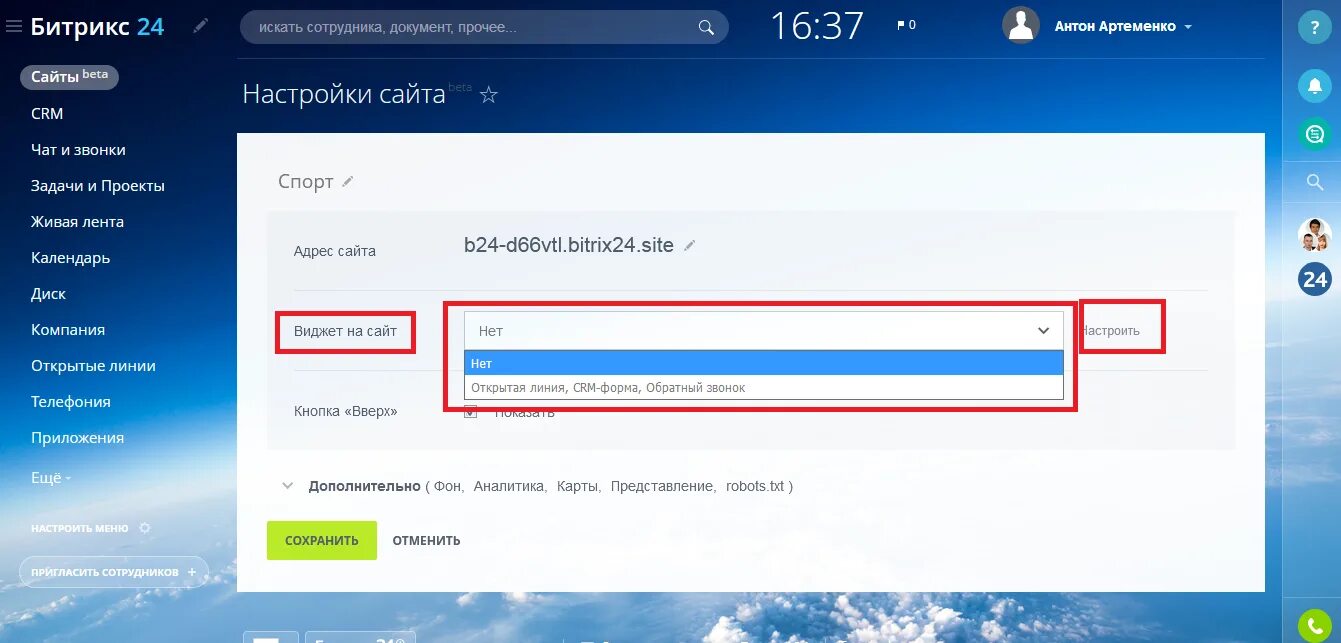The height and width of the screenshot is (643, 1341).
Task: Select Нет option in the widget list
Action: [764, 364]
